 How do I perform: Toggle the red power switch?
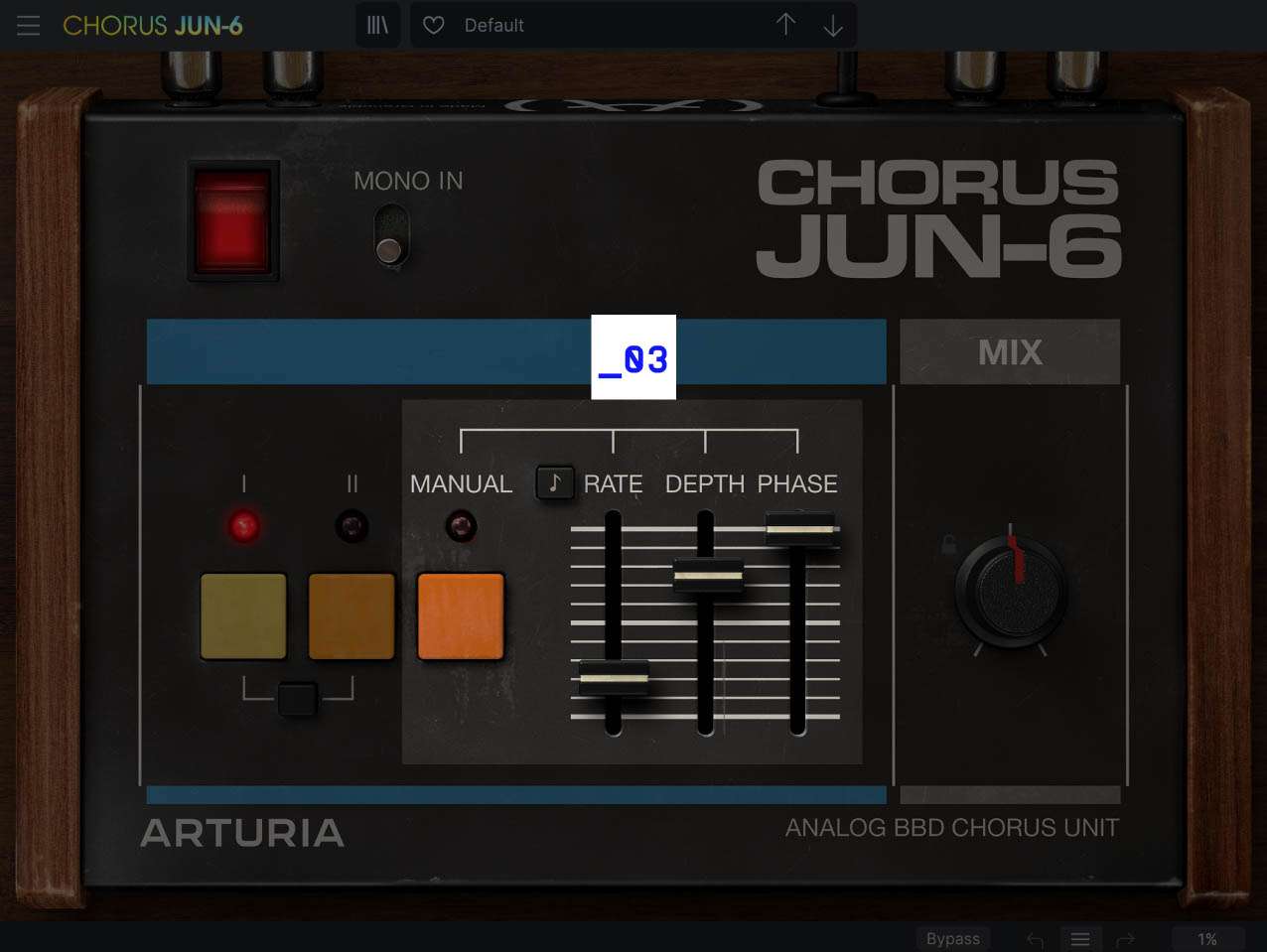click(232, 220)
